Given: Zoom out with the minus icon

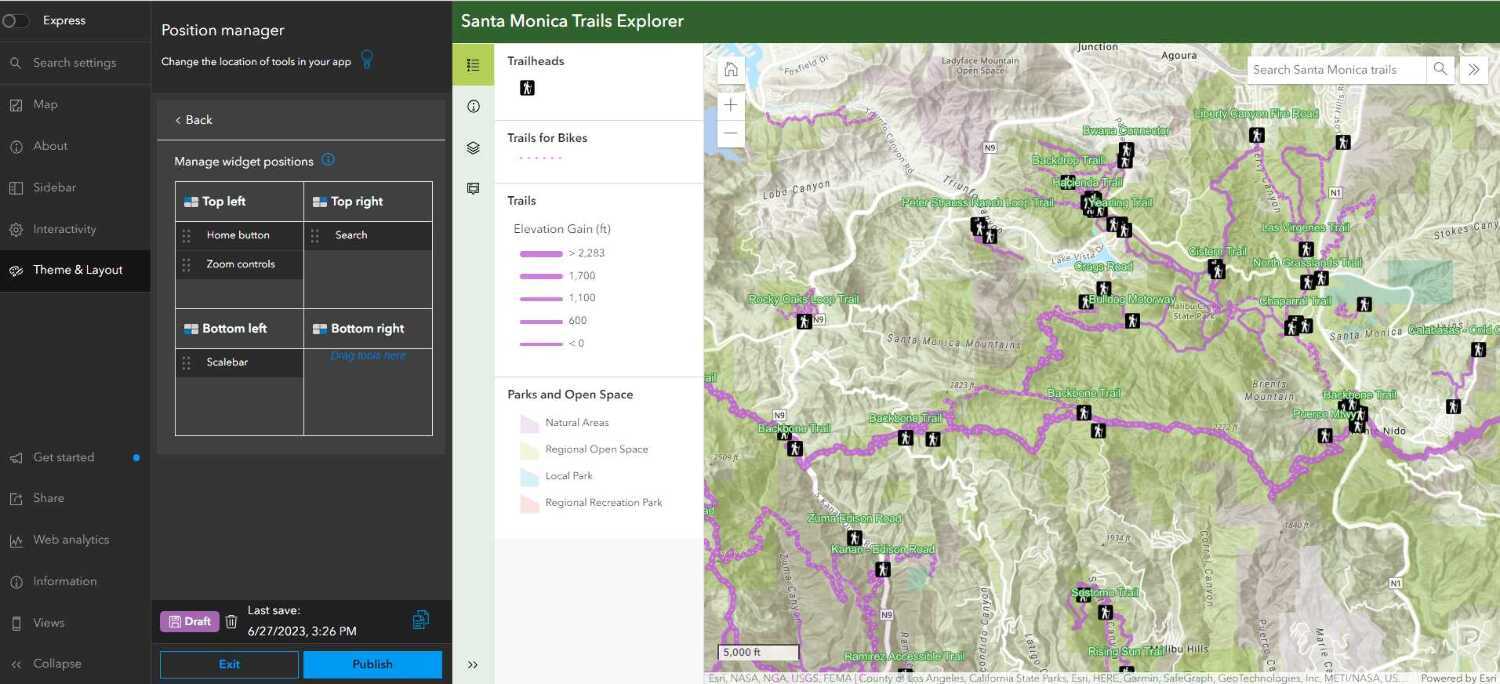Looking at the screenshot, I should click(x=731, y=133).
